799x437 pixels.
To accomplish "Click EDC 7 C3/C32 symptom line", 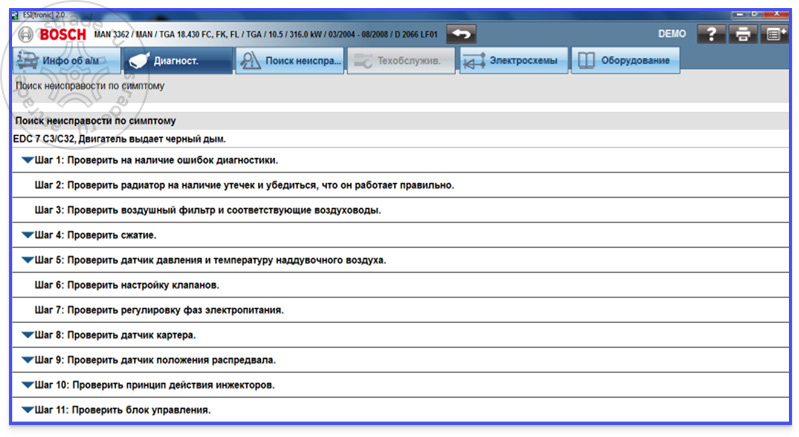I will tap(120, 139).
